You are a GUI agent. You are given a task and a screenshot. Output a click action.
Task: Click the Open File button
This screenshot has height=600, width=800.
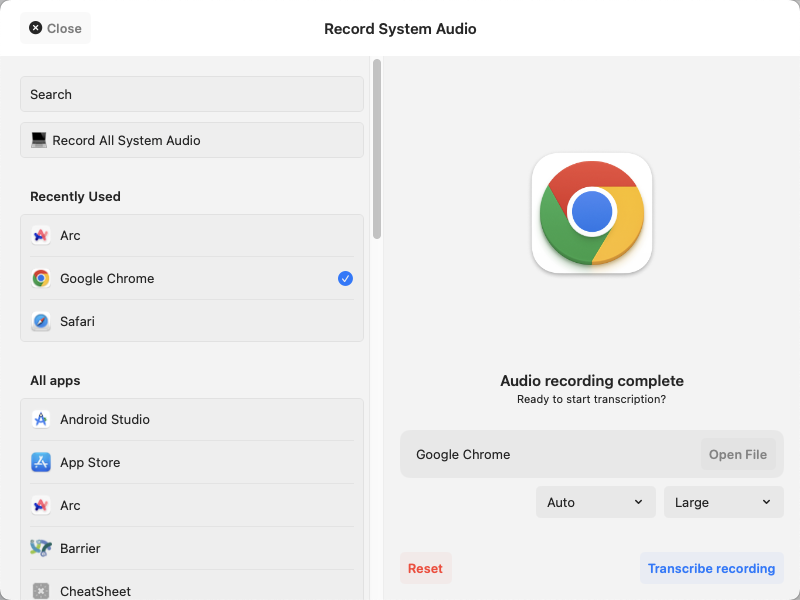[x=738, y=455]
